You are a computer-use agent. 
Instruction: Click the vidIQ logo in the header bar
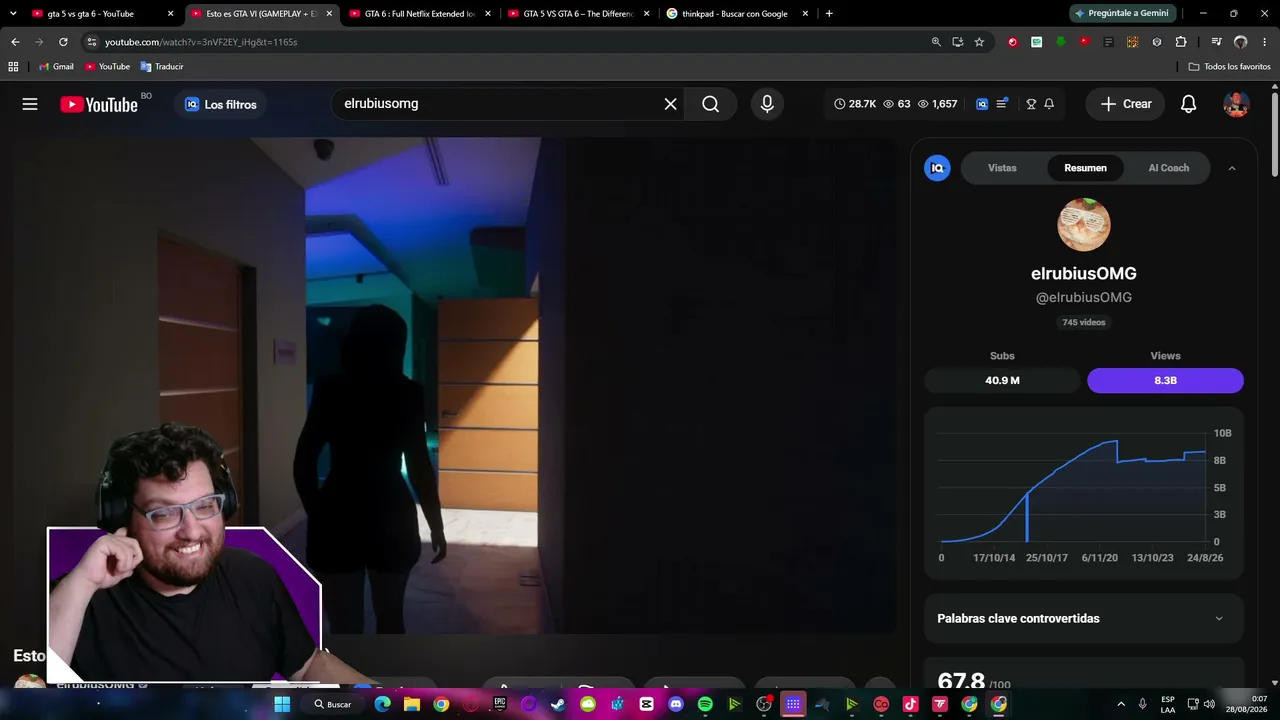982,104
